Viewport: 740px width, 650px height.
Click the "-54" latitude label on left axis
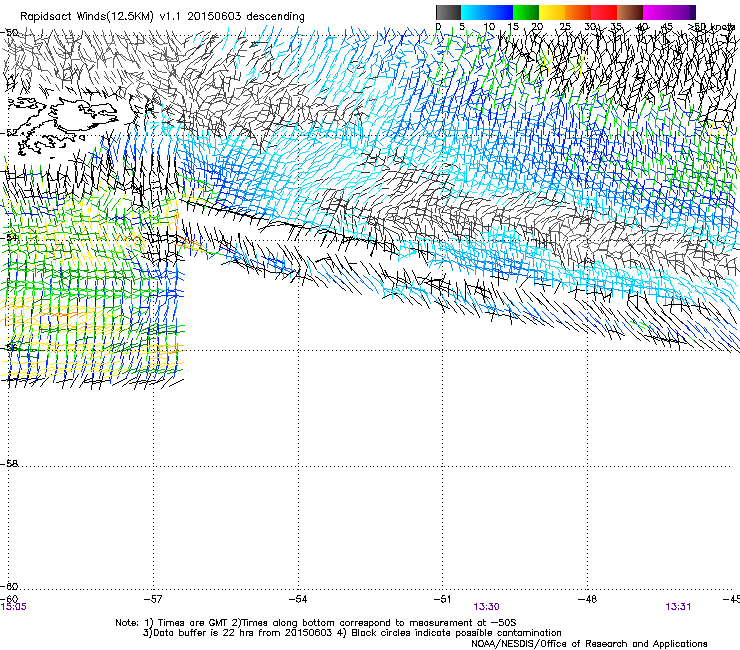pyautogui.click(x=9, y=237)
